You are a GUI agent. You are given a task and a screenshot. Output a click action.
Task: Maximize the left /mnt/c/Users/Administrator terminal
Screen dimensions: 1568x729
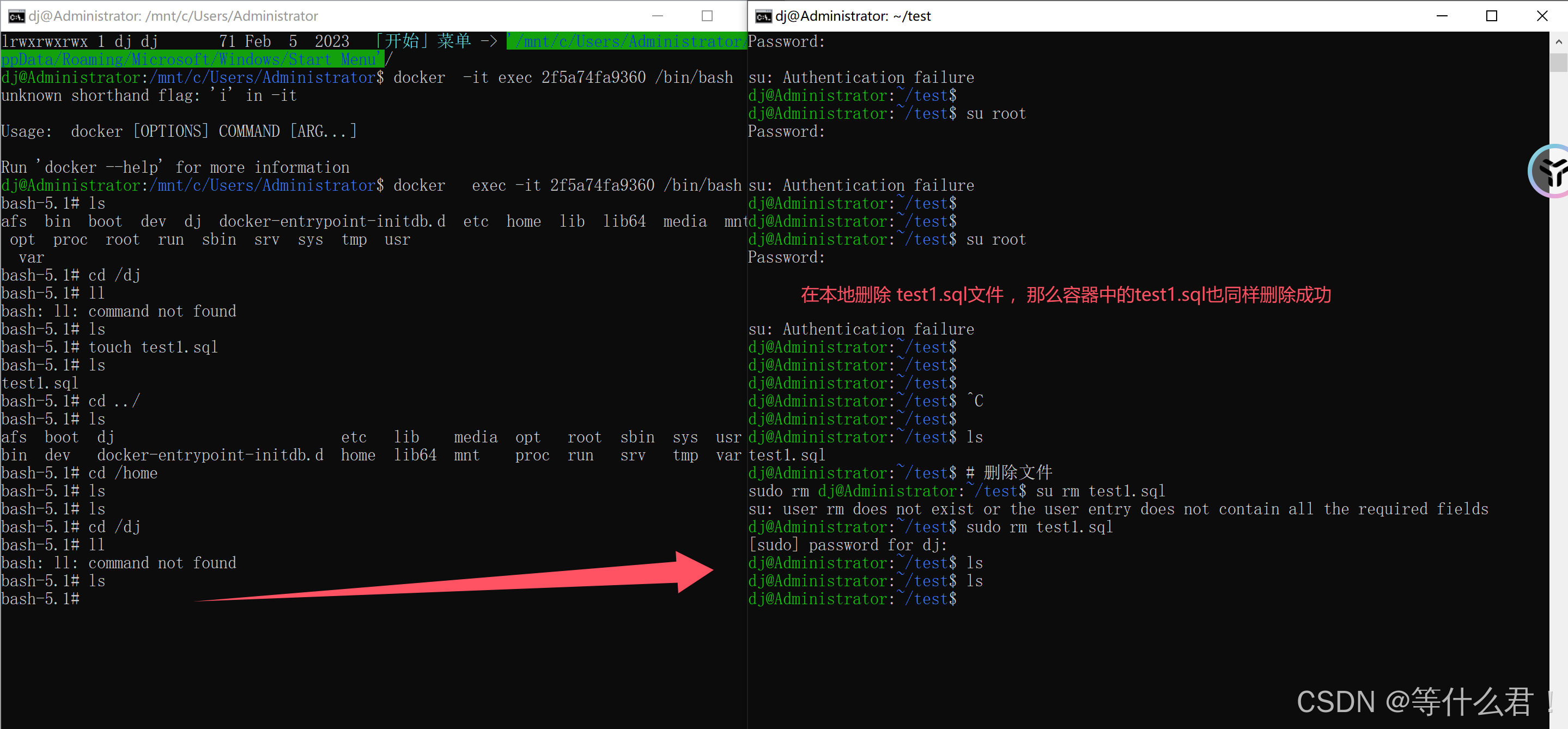pyautogui.click(x=707, y=16)
